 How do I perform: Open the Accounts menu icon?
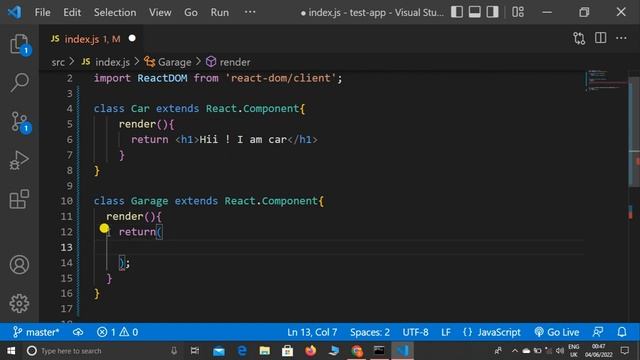(19, 264)
